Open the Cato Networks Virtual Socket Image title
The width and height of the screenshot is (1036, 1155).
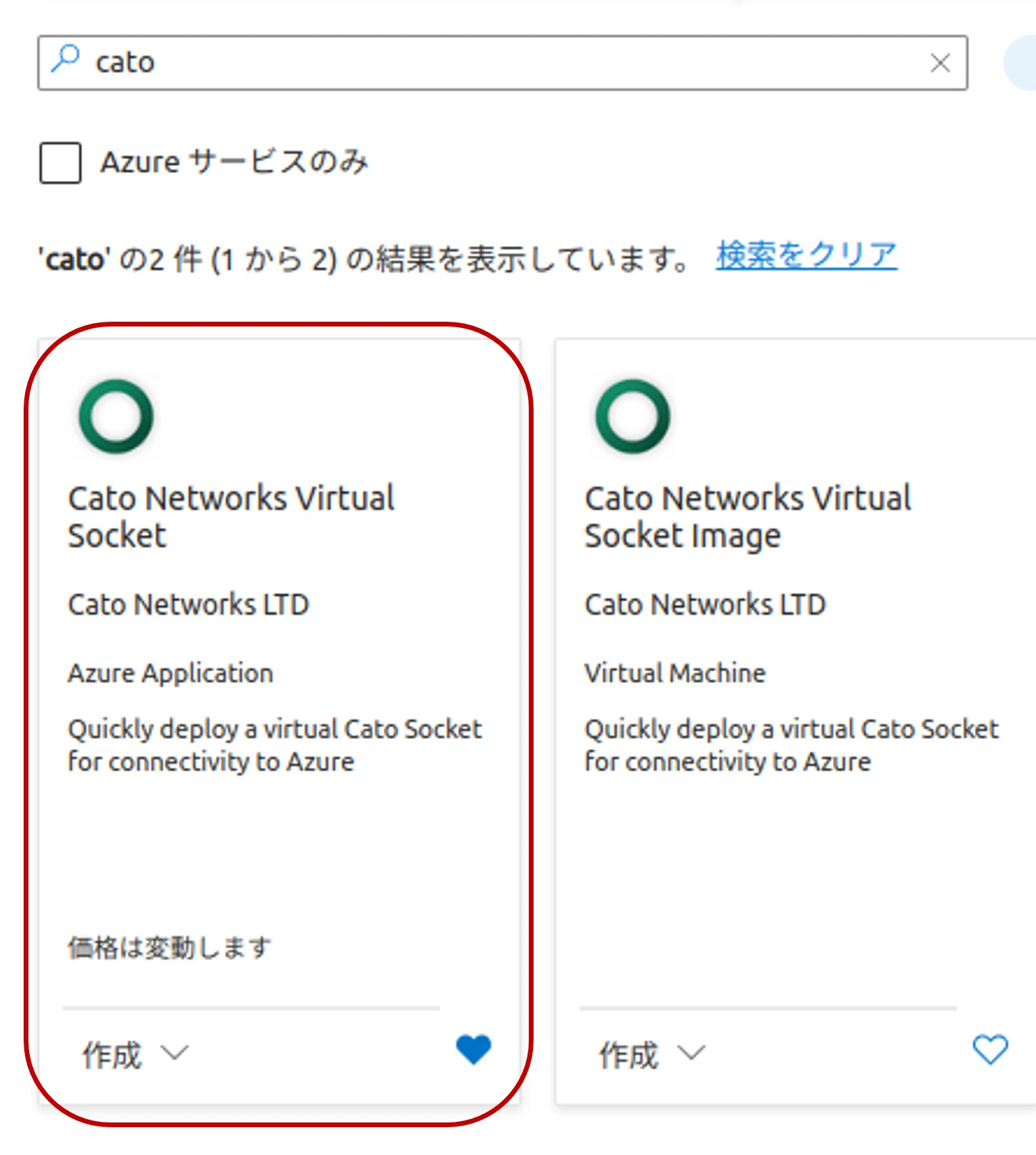748,516
